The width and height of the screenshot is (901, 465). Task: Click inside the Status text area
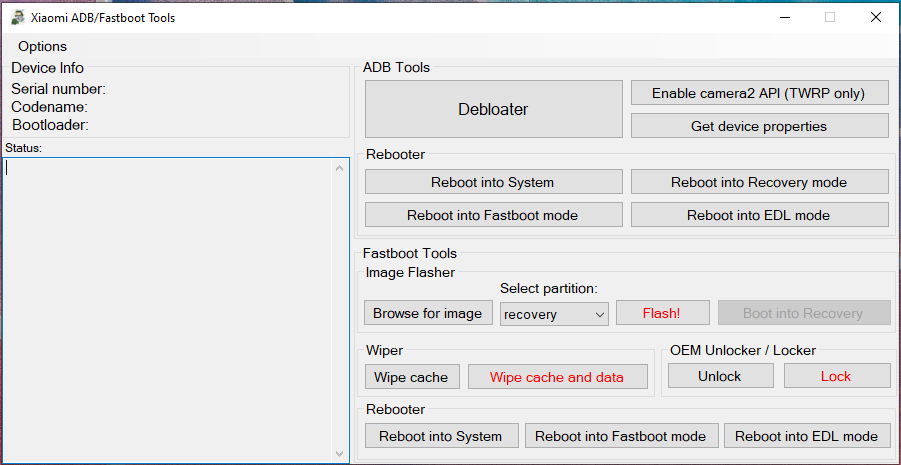[x=167, y=310]
